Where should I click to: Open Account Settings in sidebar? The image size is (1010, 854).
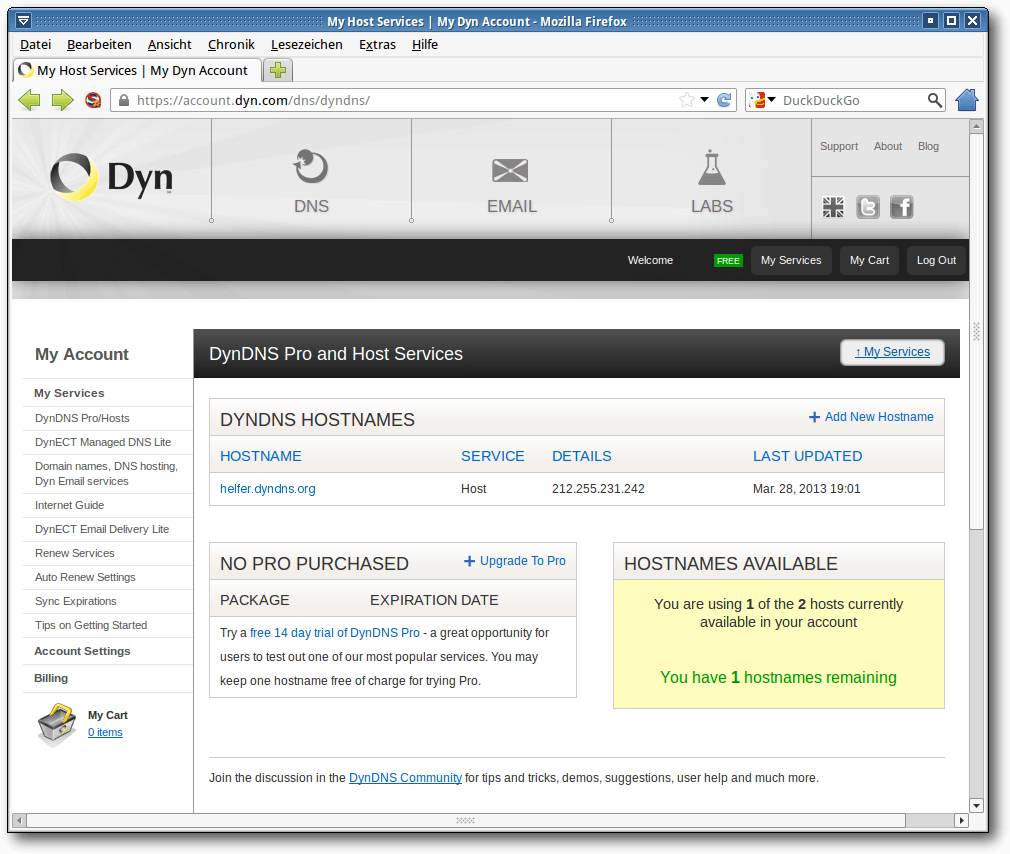(x=82, y=651)
